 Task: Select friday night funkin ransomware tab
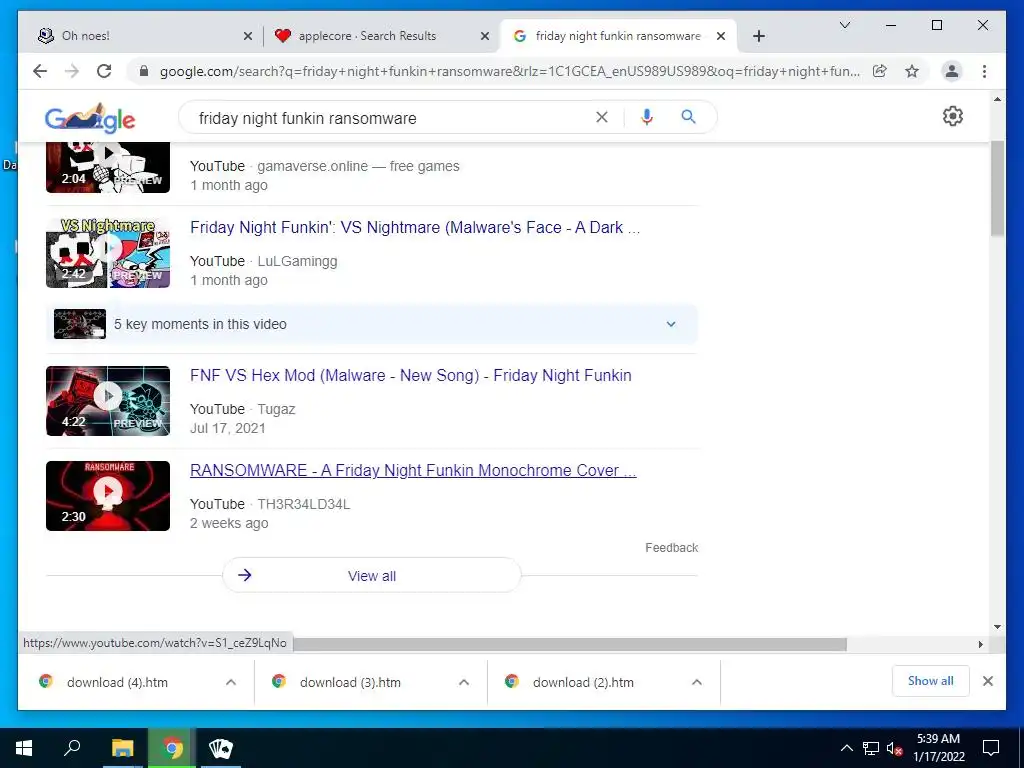(618, 36)
